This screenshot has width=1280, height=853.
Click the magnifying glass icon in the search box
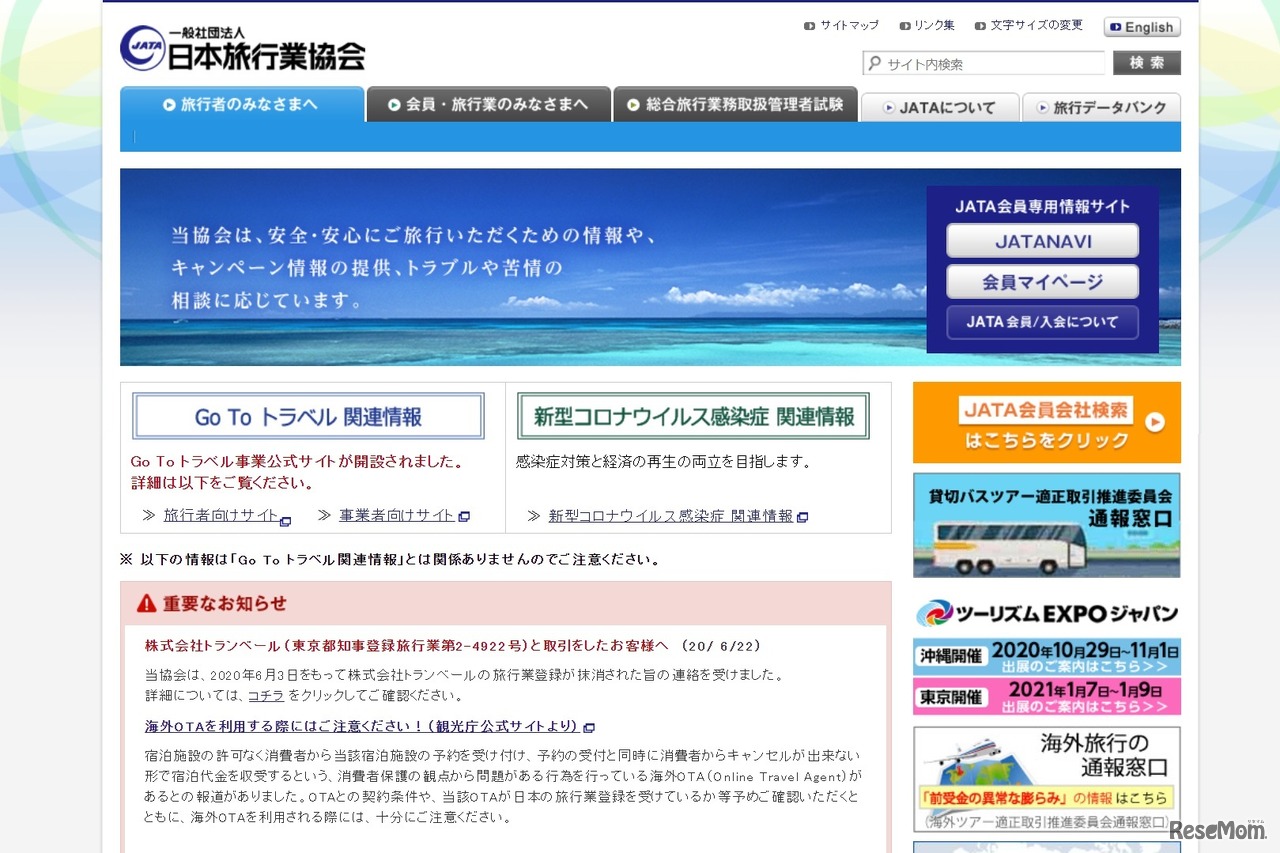875,63
